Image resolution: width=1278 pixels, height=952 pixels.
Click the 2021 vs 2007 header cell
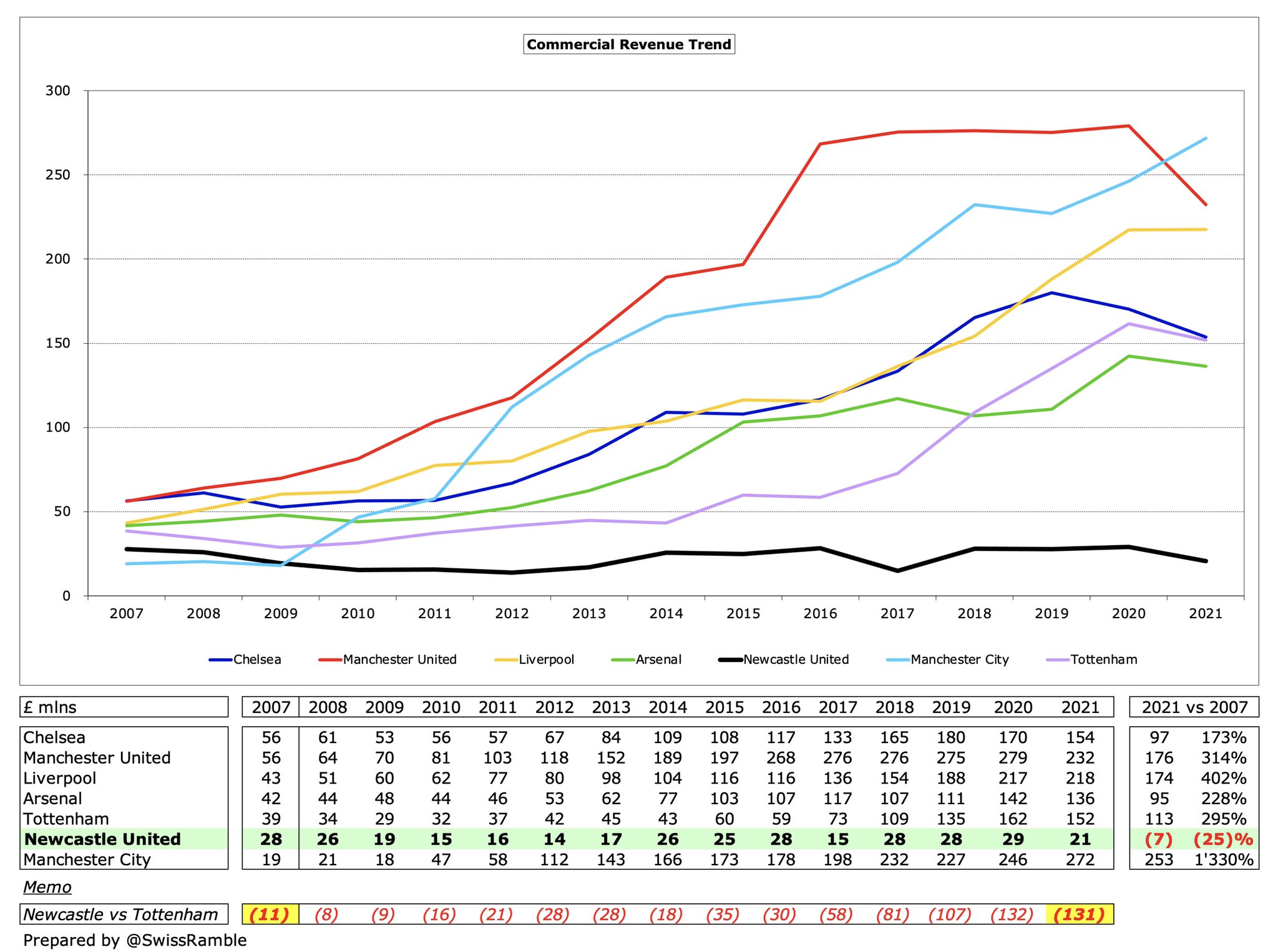(x=1194, y=707)
